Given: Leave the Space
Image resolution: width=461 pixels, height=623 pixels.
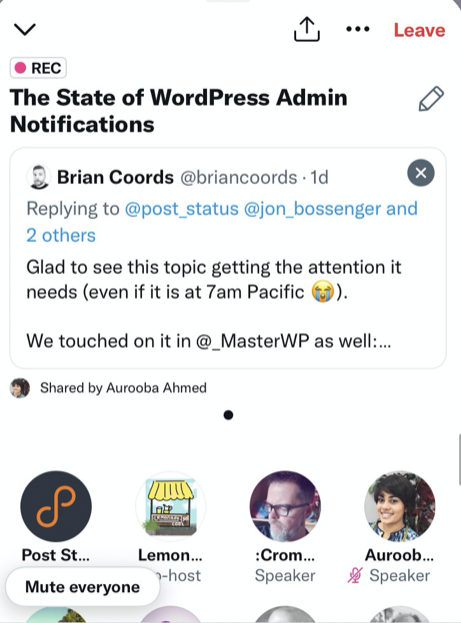Looking at the screenshot, I should click(419, 30).
